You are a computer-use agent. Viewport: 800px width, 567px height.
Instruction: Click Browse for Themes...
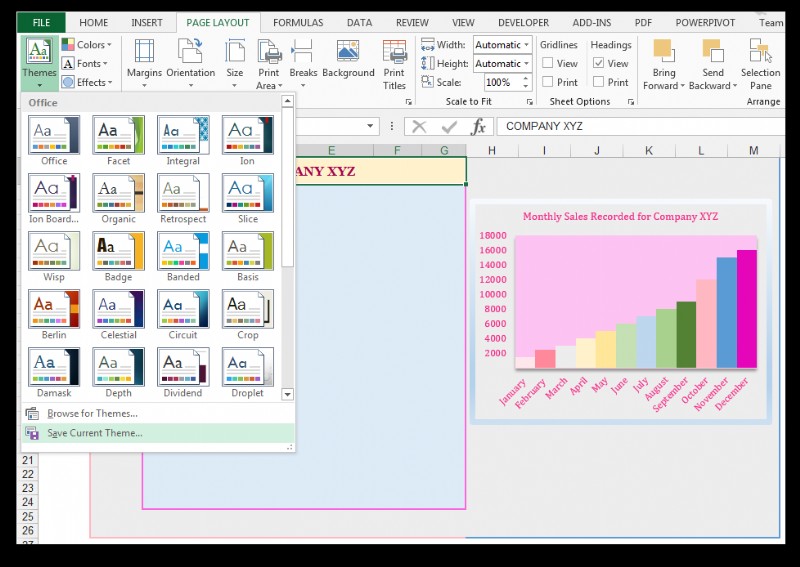158,413
